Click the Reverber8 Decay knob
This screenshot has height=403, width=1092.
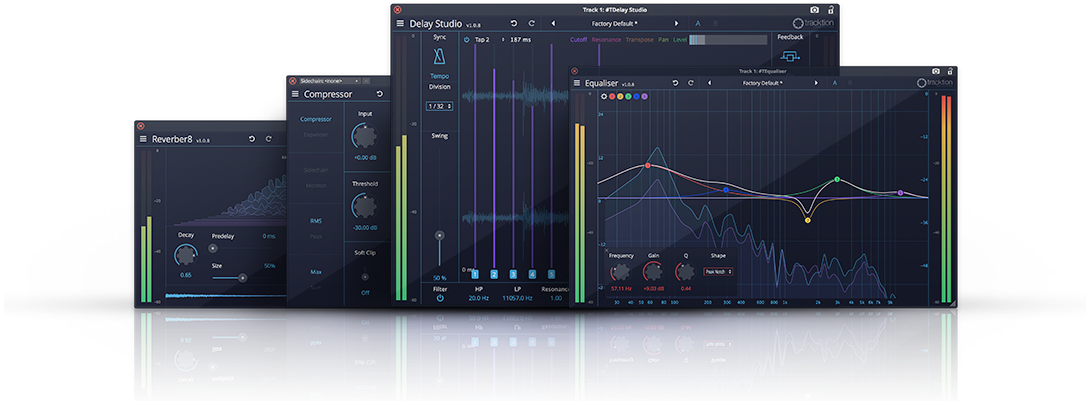(185, 255)
